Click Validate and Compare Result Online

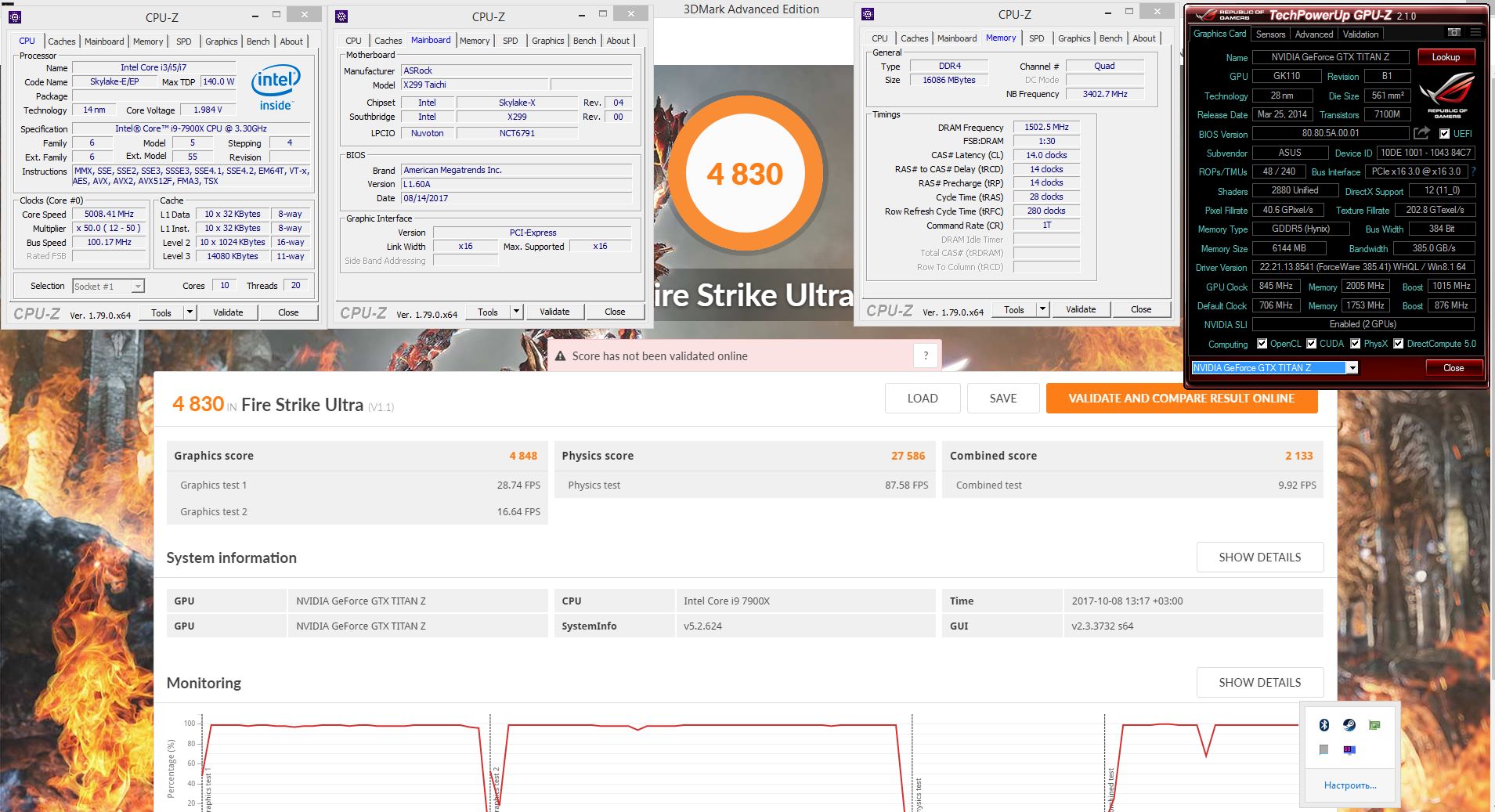tap(1182, 398)
